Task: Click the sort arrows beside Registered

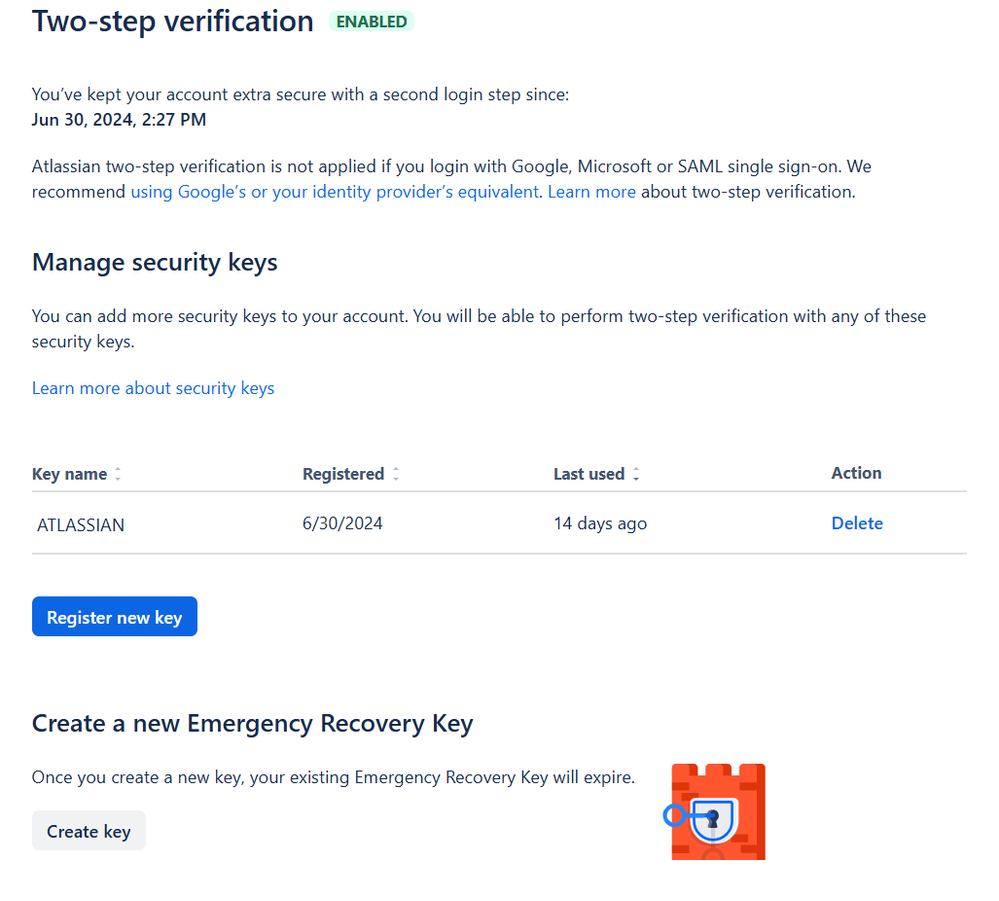Action: (x=396, y=475)
